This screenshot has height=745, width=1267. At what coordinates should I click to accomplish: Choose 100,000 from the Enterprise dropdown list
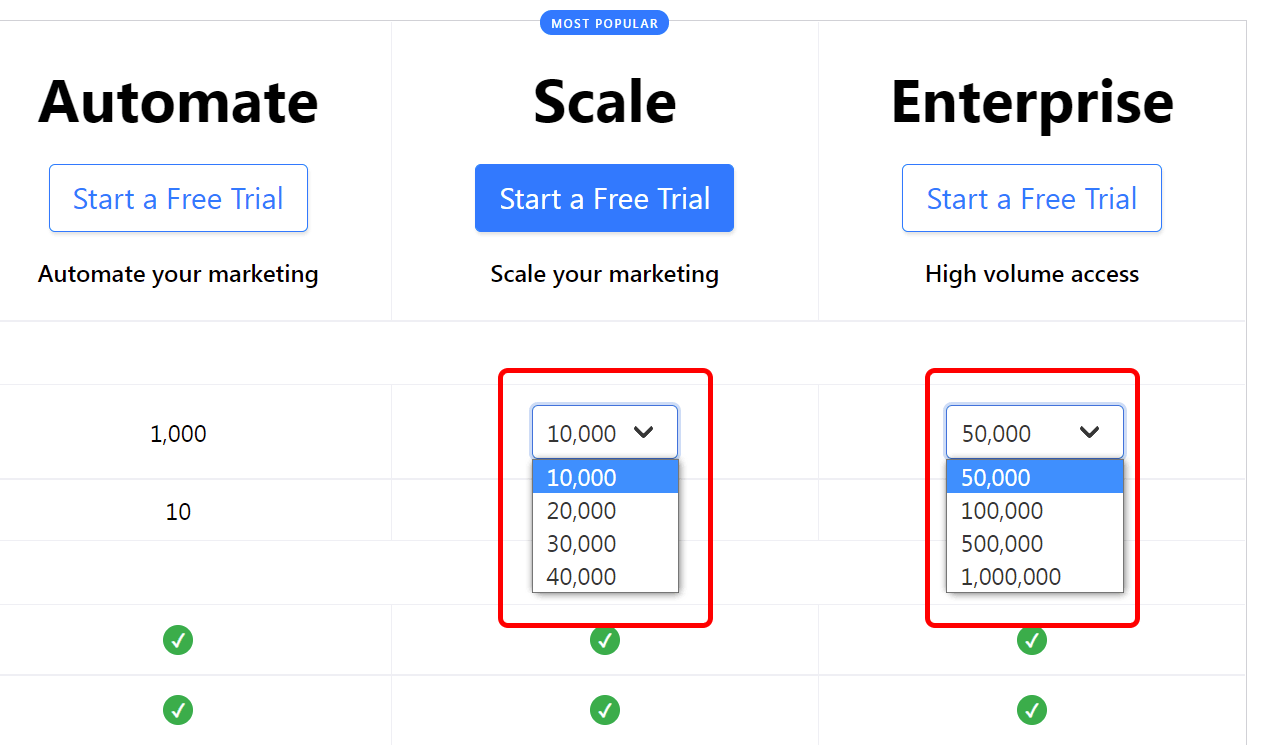click(x=1034, y=510)
